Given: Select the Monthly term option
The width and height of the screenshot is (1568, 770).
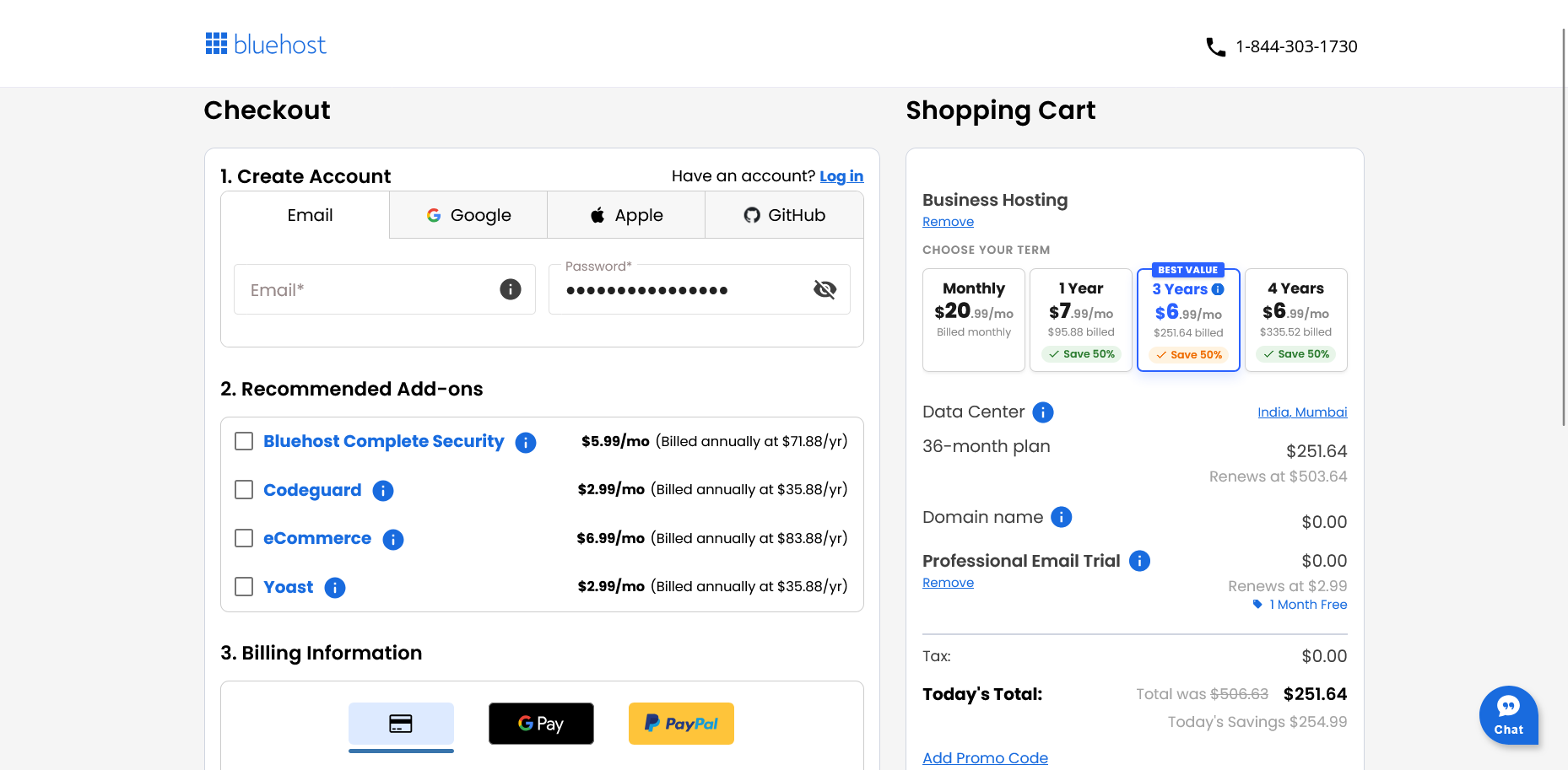Looking at the screenshot, I should point(974,320).
